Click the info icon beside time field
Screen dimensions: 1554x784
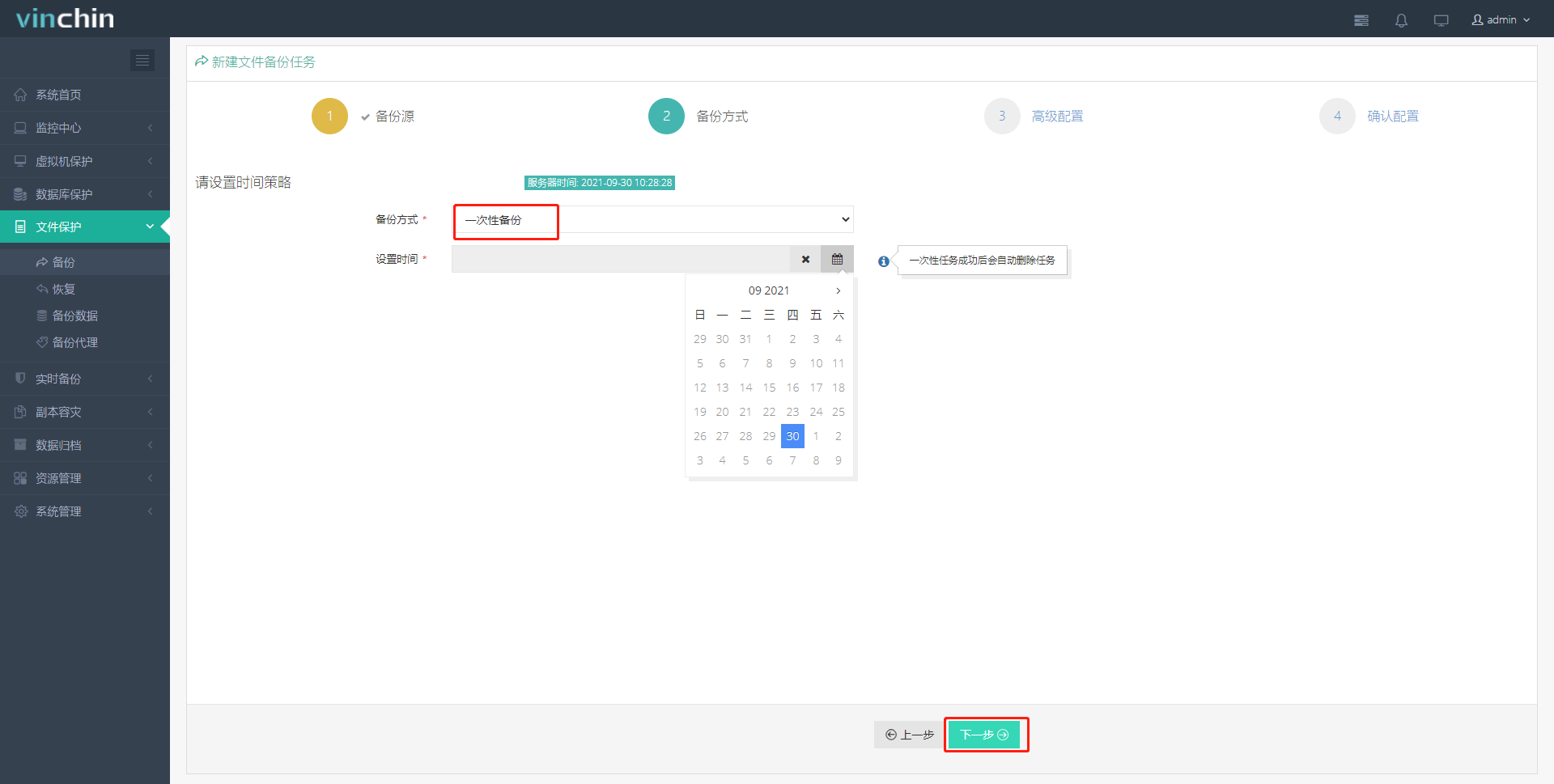coord(884,261)
